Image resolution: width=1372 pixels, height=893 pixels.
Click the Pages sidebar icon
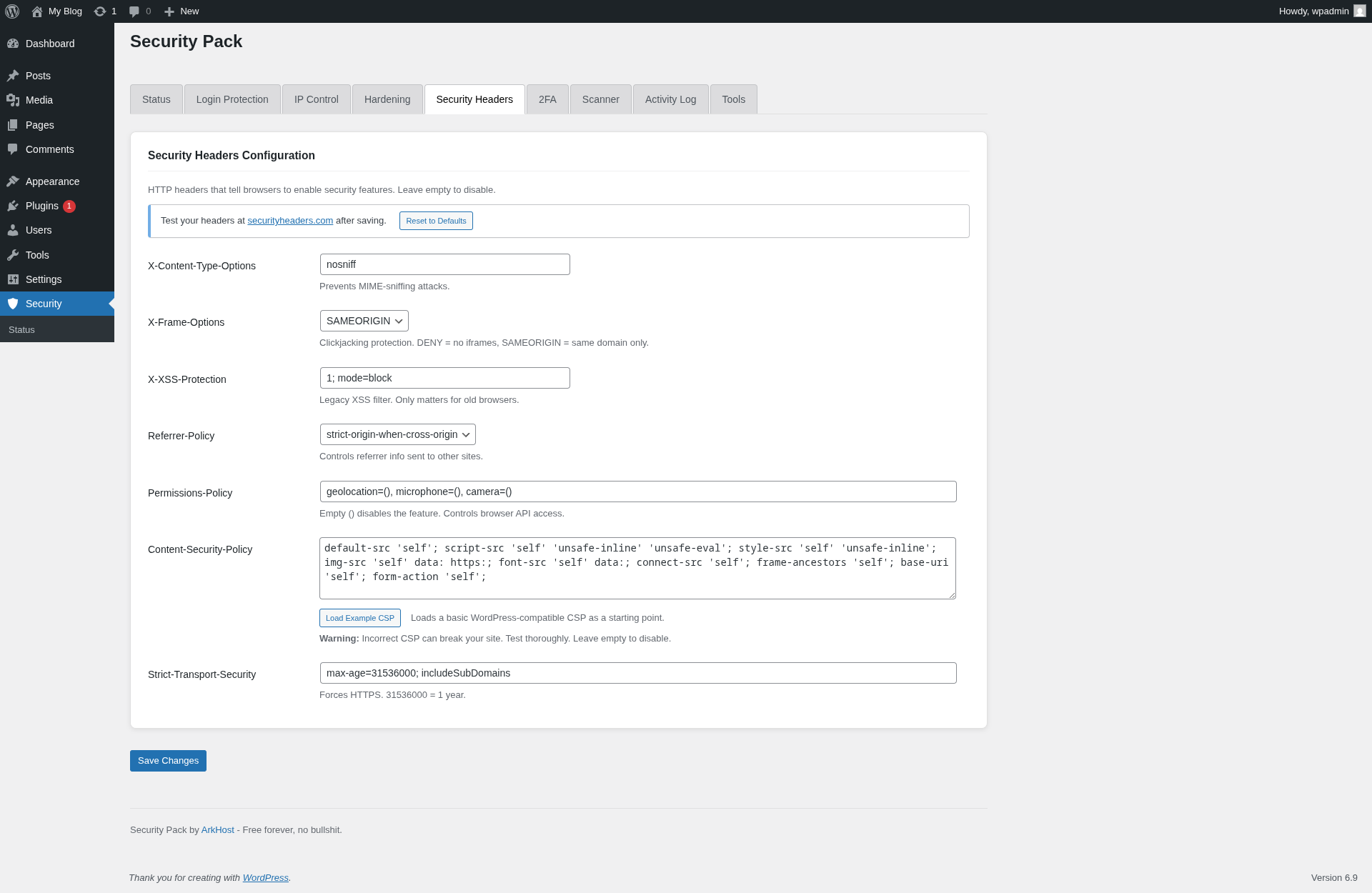pos(14,125)
